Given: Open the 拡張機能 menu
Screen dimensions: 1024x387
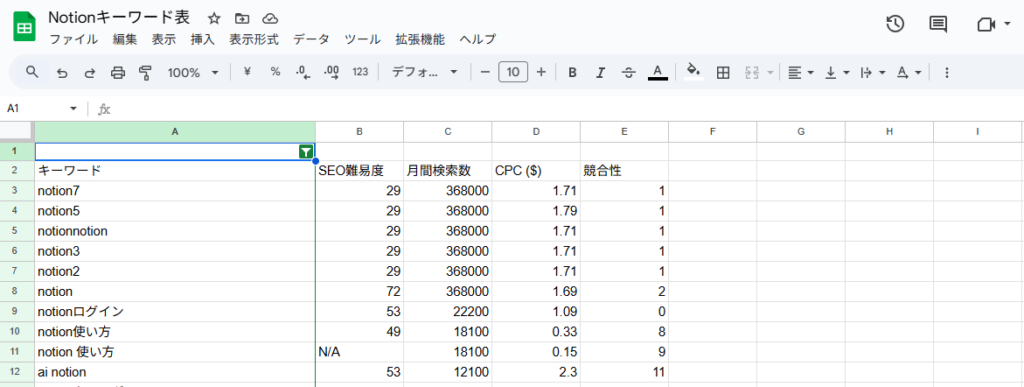Looking at the screenshot, I should (420, 39).
